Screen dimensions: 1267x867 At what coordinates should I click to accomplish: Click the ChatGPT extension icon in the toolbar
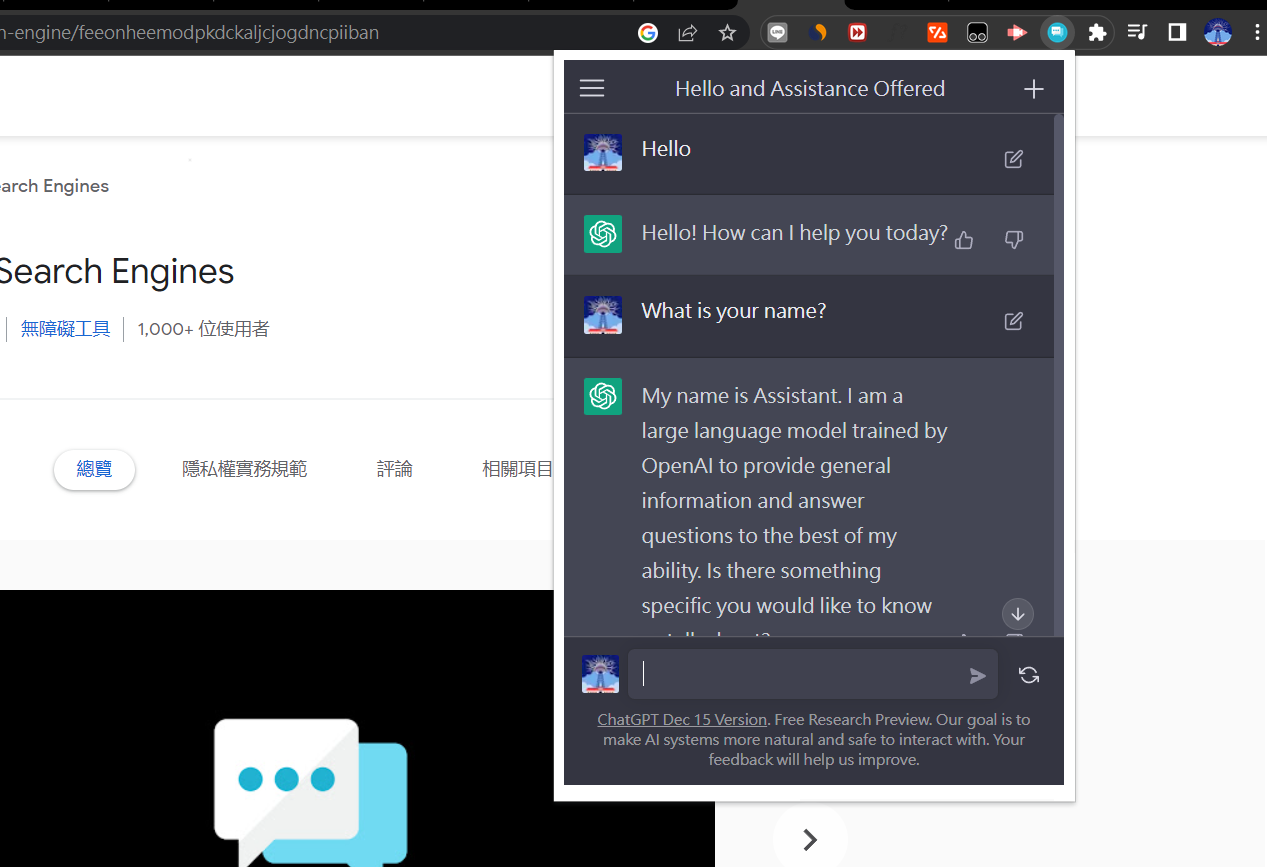1057,32
